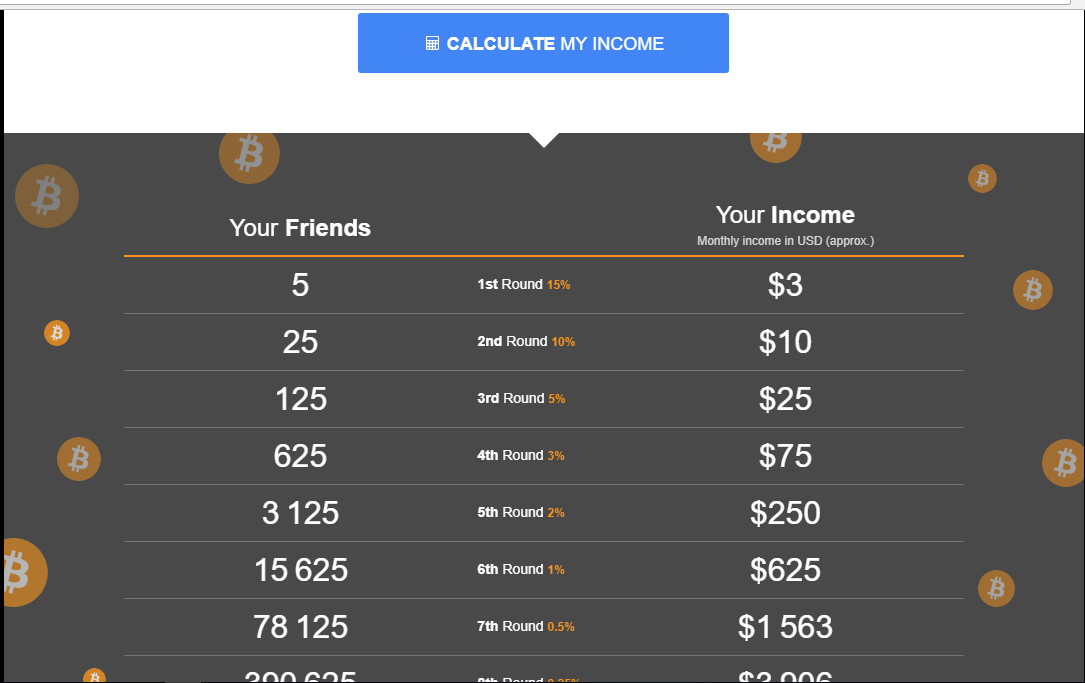Click the calculator icon inside the blue button
This screenshot has height=683, width=1085.
(x=431, y=43)
